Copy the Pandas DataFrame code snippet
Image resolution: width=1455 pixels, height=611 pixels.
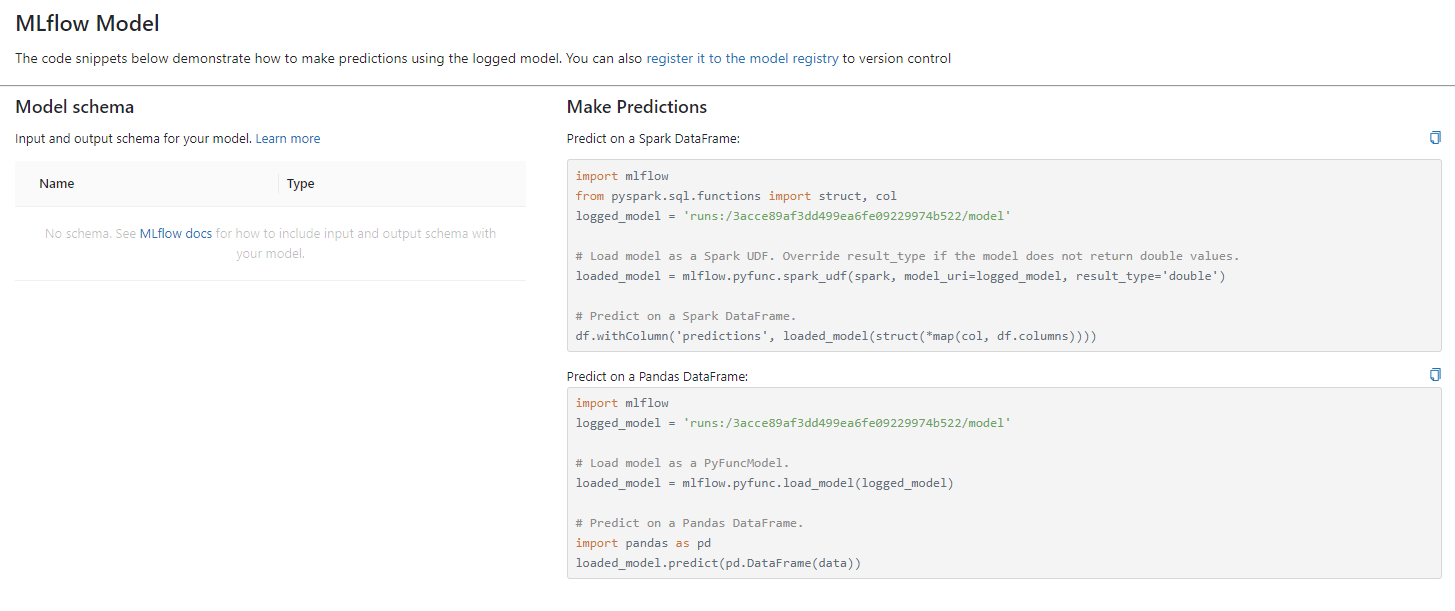pyautogui.click(x=1435, y=375)
